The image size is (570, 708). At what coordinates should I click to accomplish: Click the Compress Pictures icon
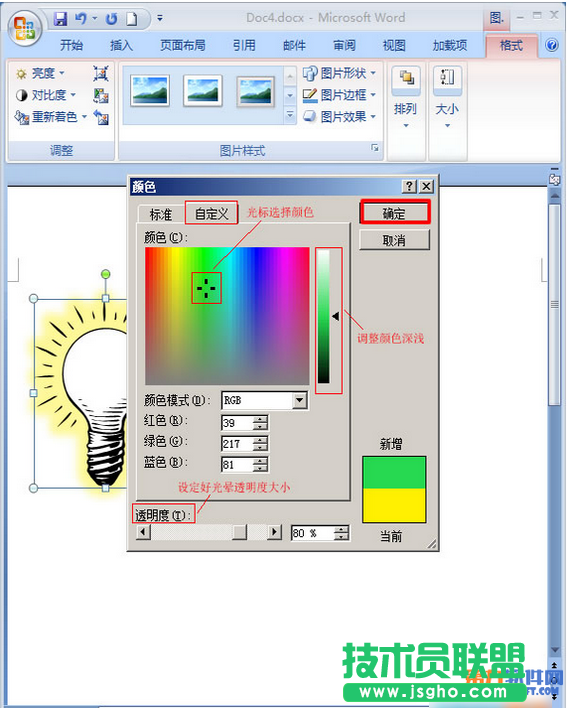coord(101,73)
